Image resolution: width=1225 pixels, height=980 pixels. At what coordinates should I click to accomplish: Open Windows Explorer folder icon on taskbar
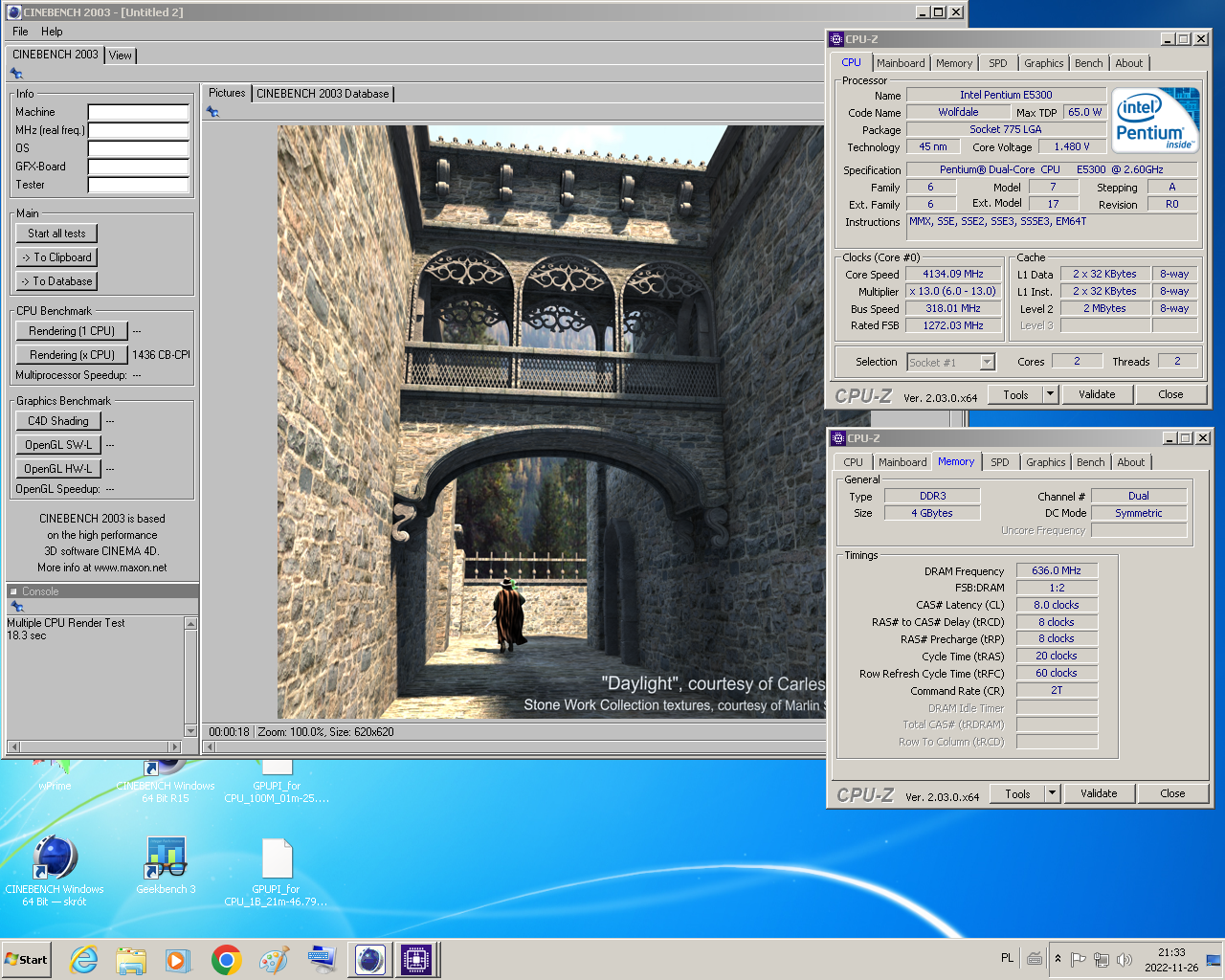[x=131, y=959]
